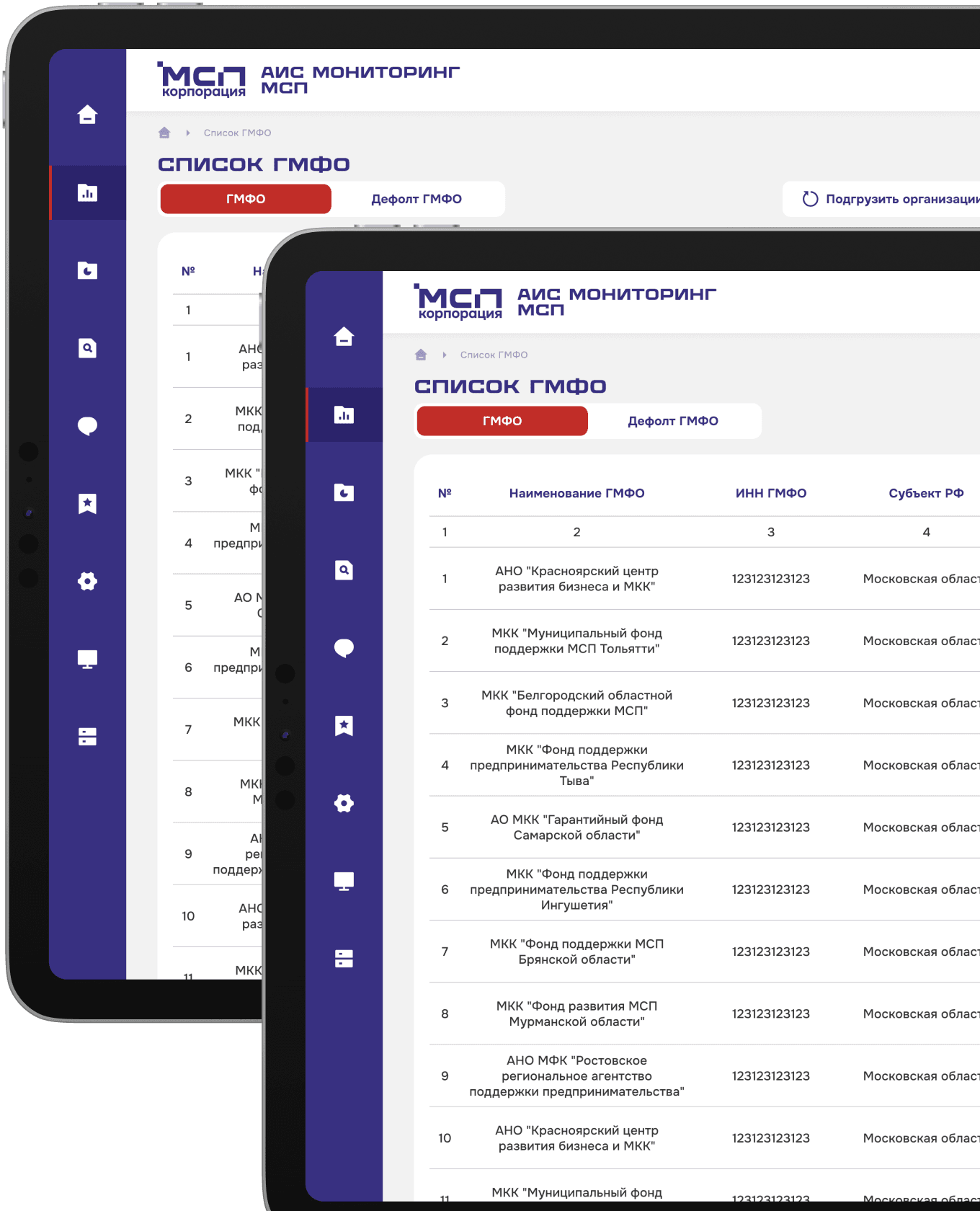This screenshot has width=980, height=1211.
Task: Open the settings gear in front tablet sidebar
Action: [x=344, y=803]
